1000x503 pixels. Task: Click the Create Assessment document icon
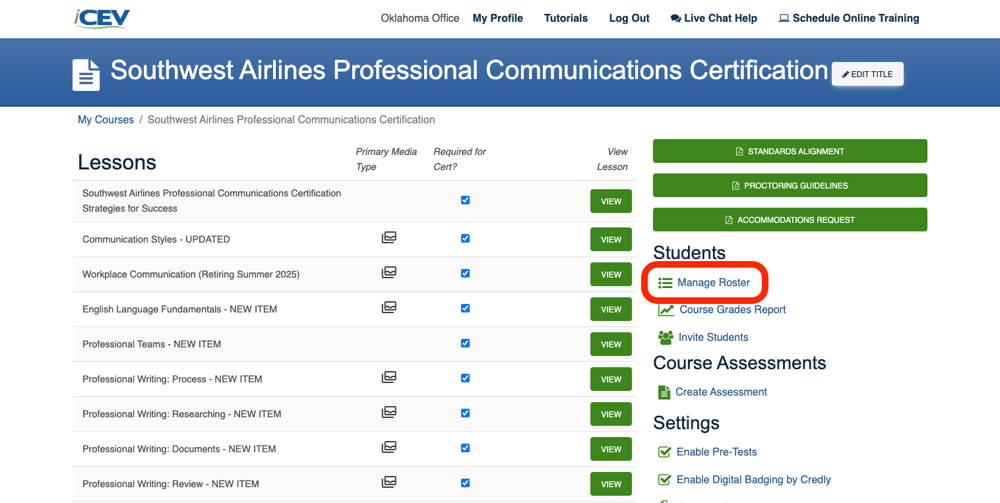pyautogui.click(x=664, y=392)
